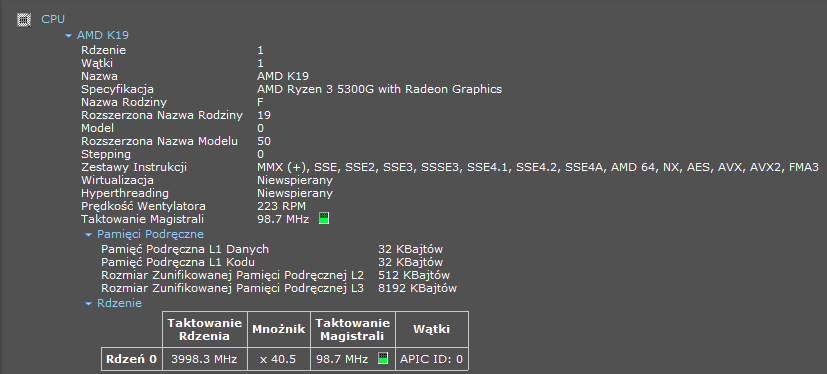Click the green indicator in Rdzeń 0 table row

pyautogui.click(x=383, y=359)
